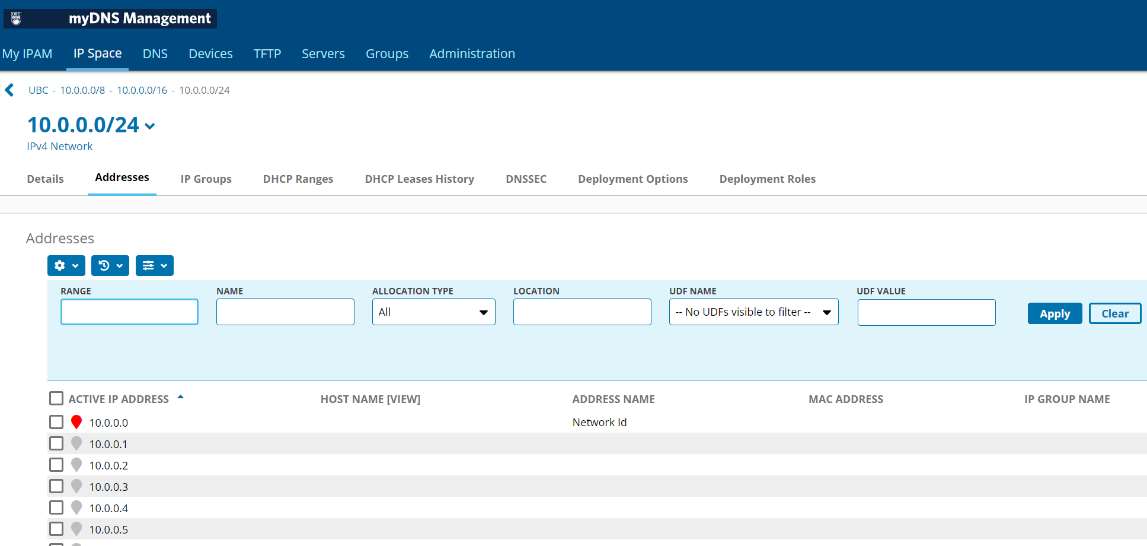Expand the 10.0.0.0/24 network title chevron

pos(150,126)
